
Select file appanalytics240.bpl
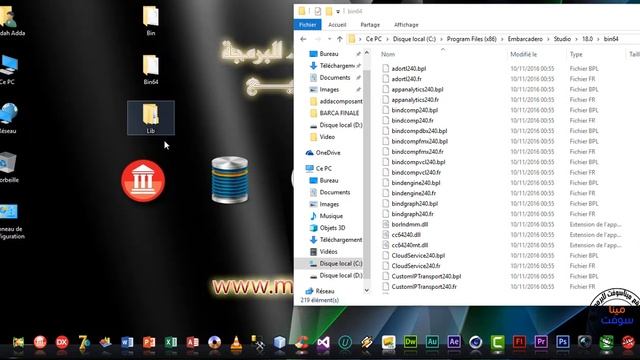pyautogui.click(x=413, y=89)
